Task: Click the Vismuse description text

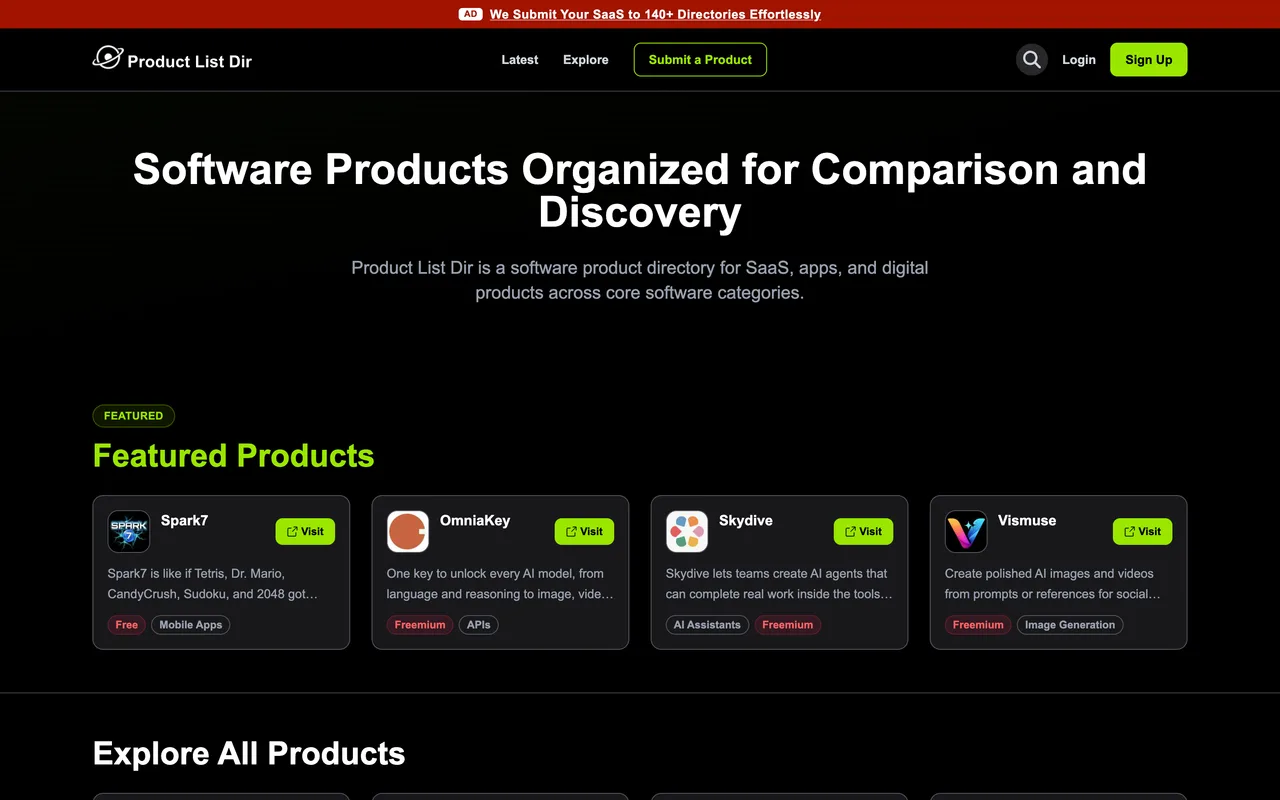Action: [x=1053, y=584]
